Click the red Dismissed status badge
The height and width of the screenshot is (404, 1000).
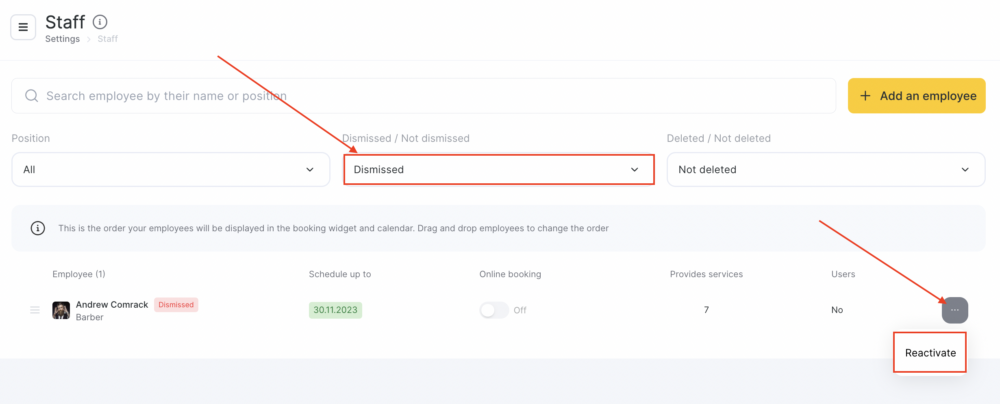pos(176,304)
